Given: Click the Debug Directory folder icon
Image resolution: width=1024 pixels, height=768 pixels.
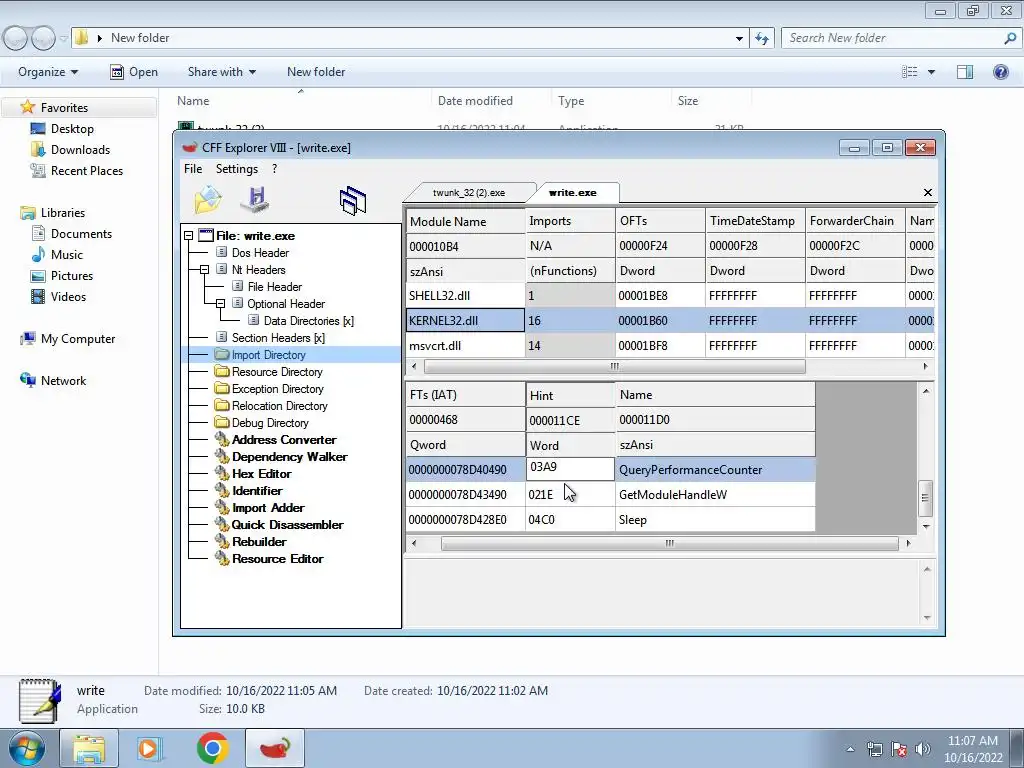Looking at the screenshot, I should tap(222, 423).
